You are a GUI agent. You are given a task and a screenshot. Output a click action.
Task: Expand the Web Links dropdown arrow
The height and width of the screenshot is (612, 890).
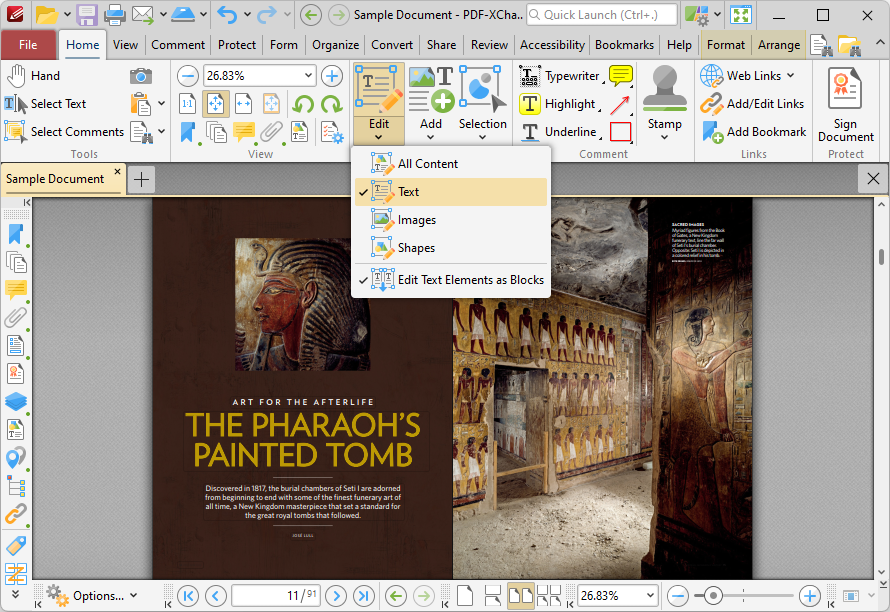tap(791, 76)
